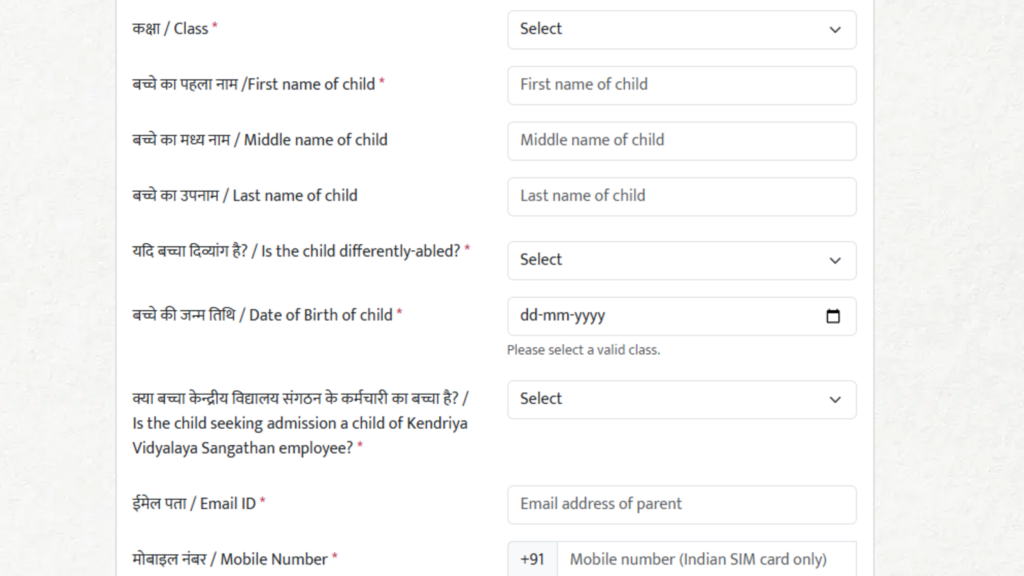This screenshot has width=1024, height=576.
Task: Focus the Email address of parent field
Action: (681, 504)
